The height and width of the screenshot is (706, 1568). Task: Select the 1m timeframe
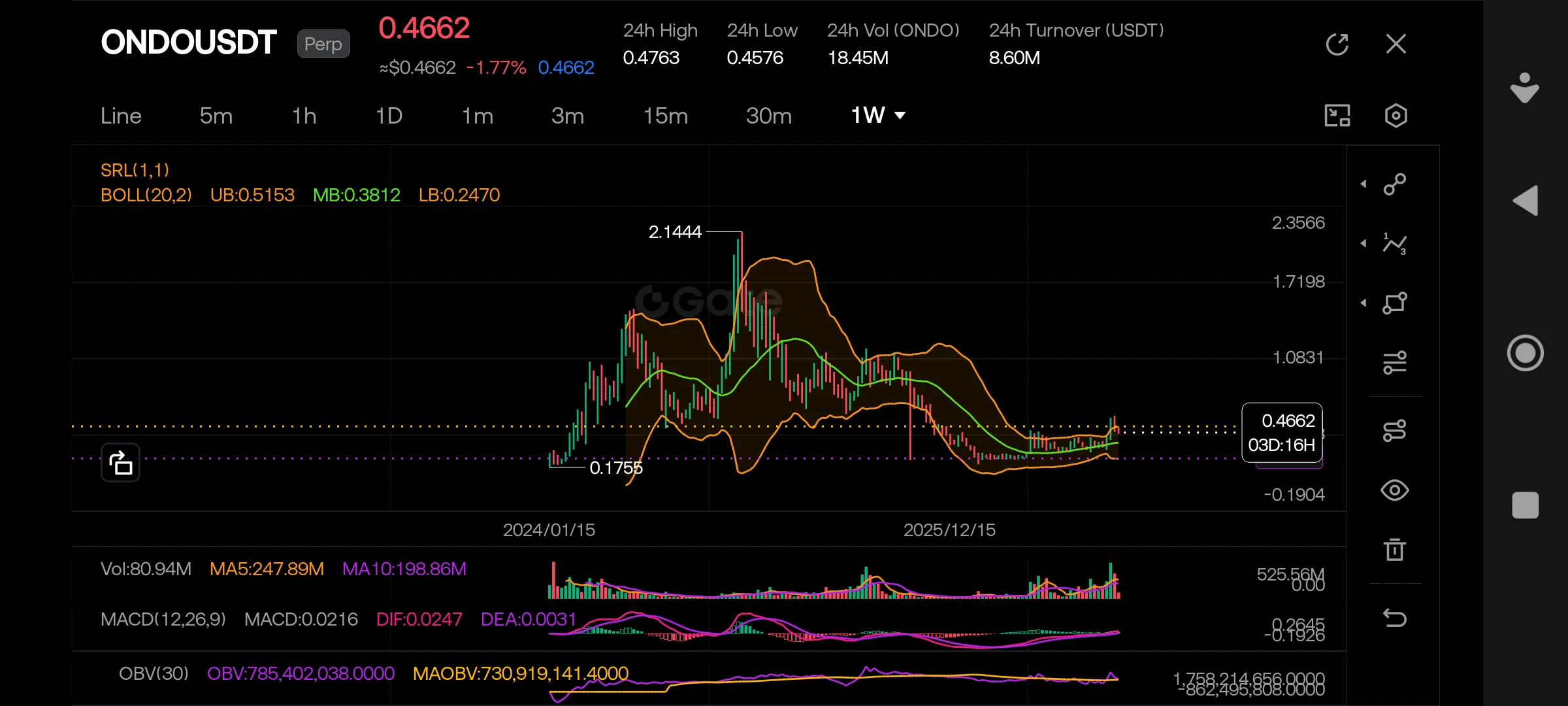pyautogui.click(x=478, y=116)
